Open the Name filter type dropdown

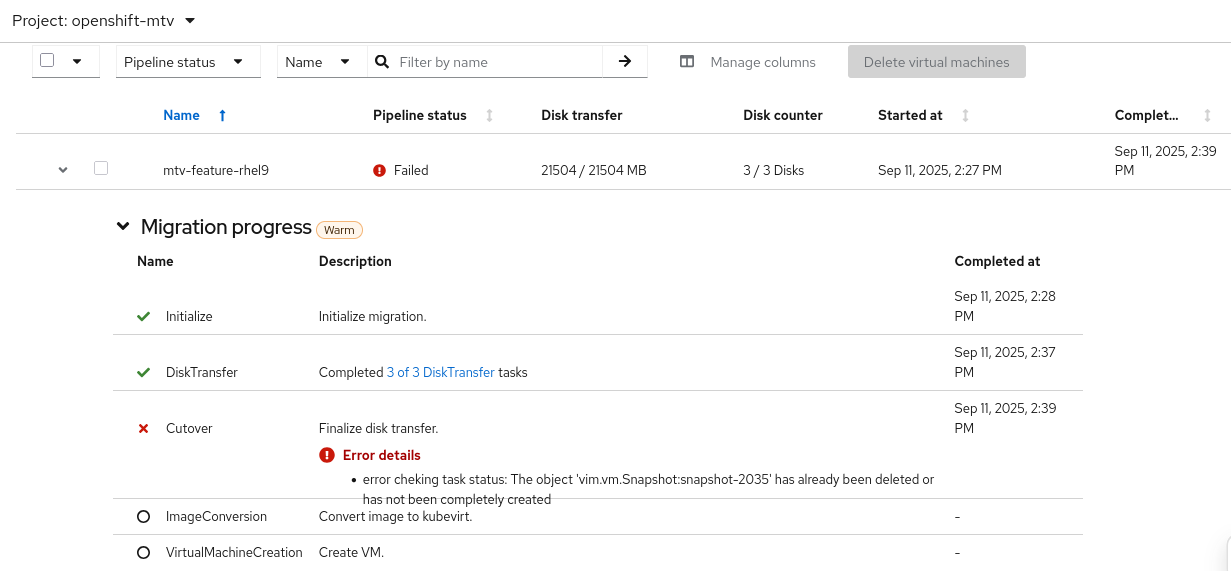tap(318, 62)
